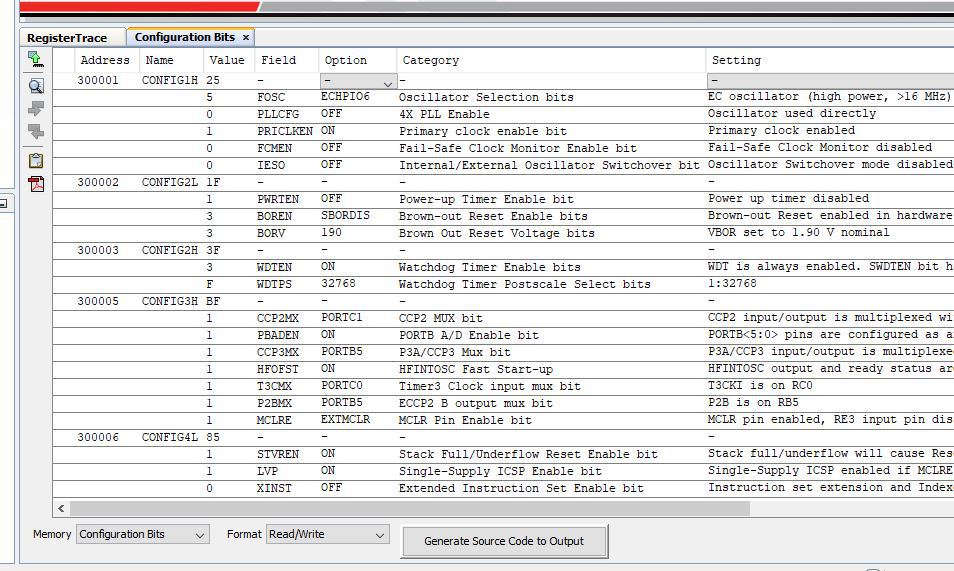Click 'VBOR set to 1.90 V nominal' setting
The width and height of the screenshot is (954, 571).
tap(798, 233)
